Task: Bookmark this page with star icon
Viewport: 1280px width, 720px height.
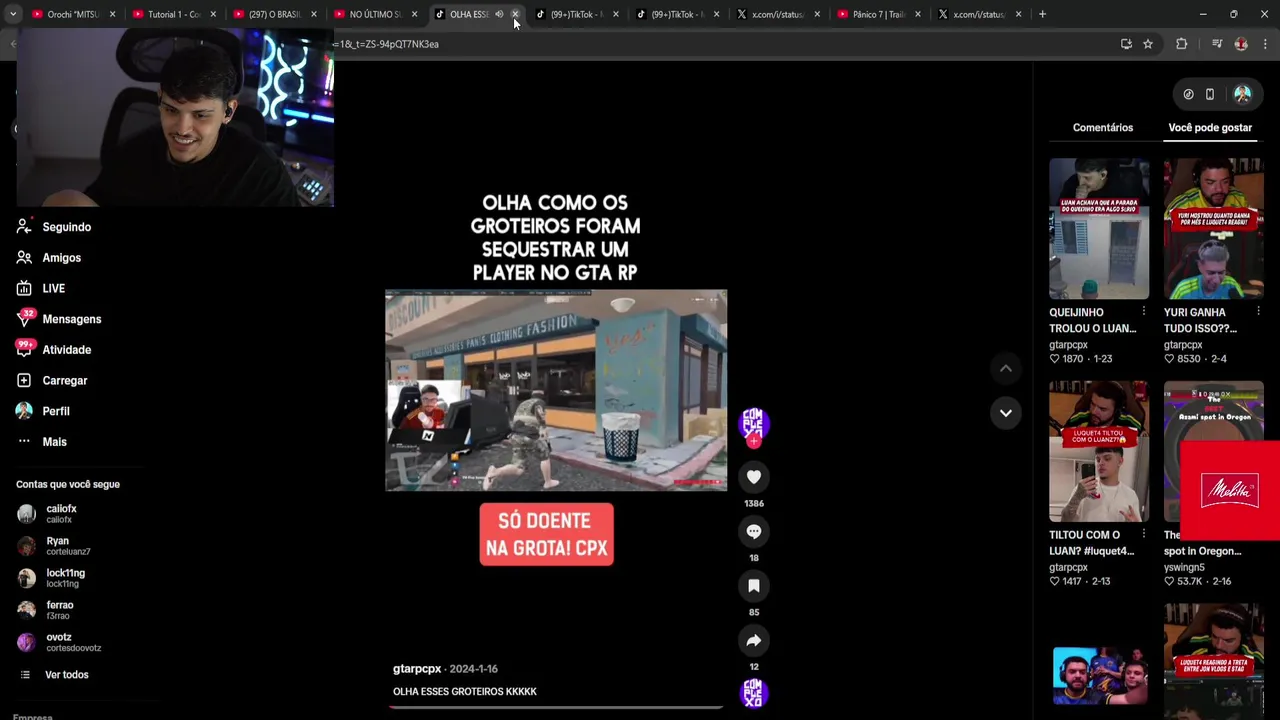Action: (1148, 44)
